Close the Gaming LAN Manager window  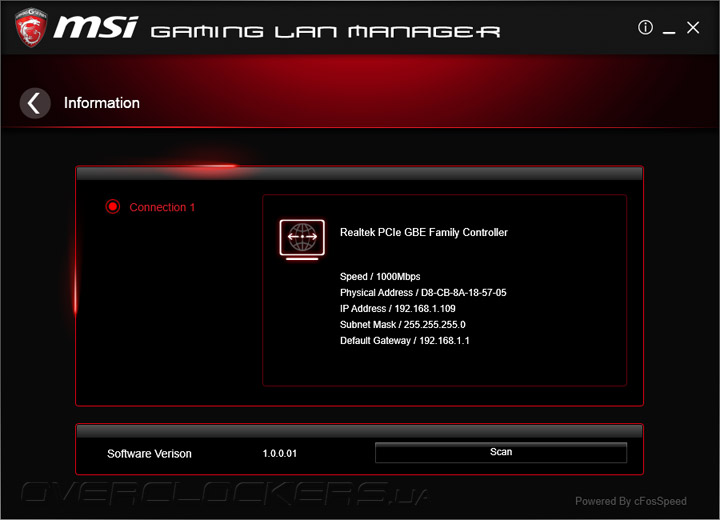pyautogui.click(x=693, y=28)
